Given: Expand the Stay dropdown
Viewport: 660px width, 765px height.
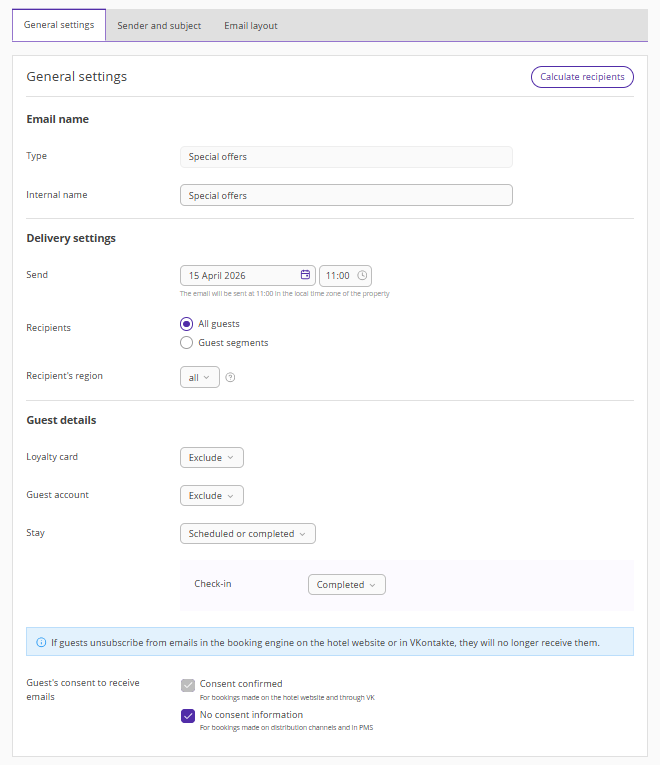Looking at the screenshot, I should tap(247, 534).
